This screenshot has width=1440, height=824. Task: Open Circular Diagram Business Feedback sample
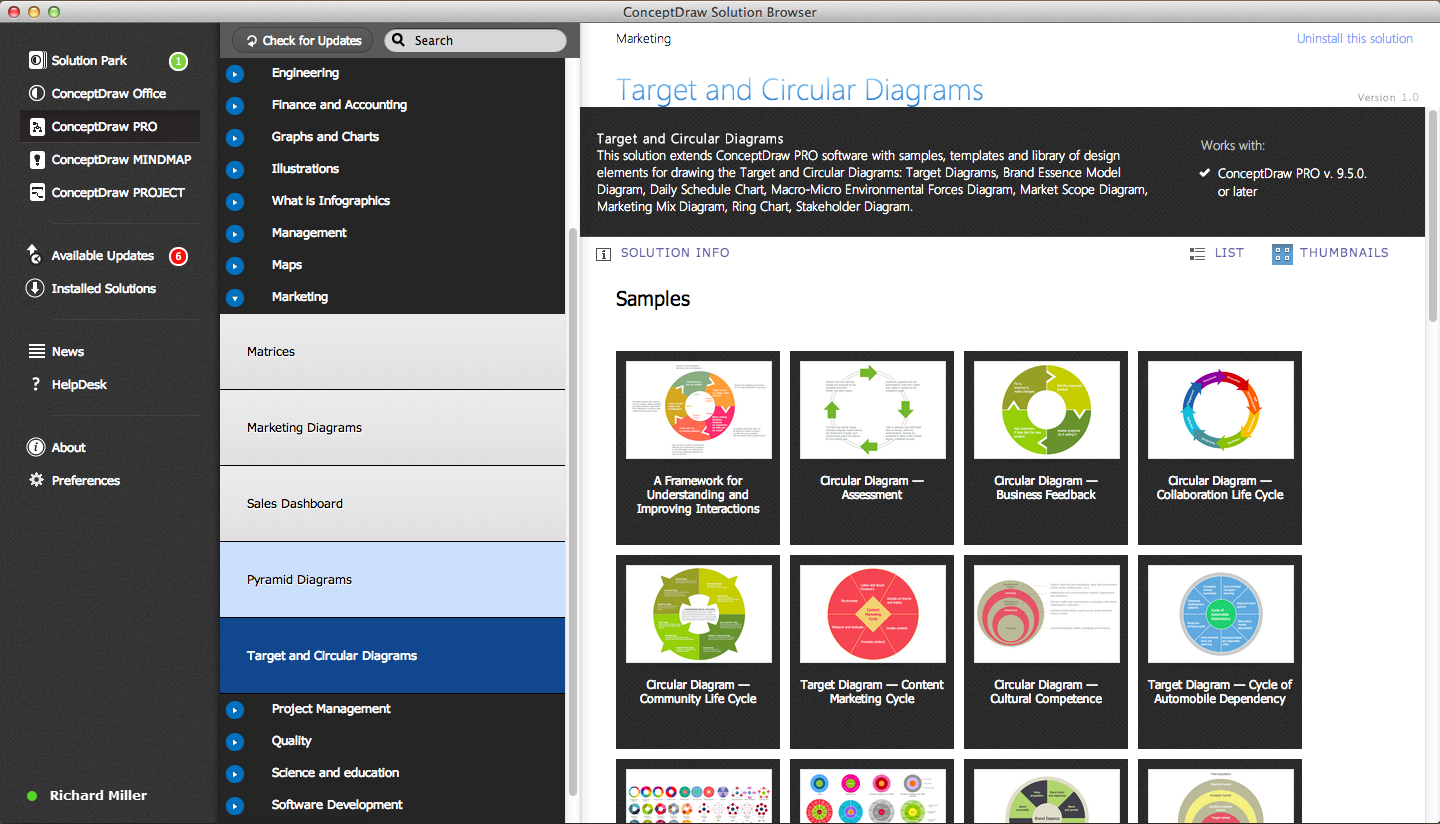point(1046,448)
